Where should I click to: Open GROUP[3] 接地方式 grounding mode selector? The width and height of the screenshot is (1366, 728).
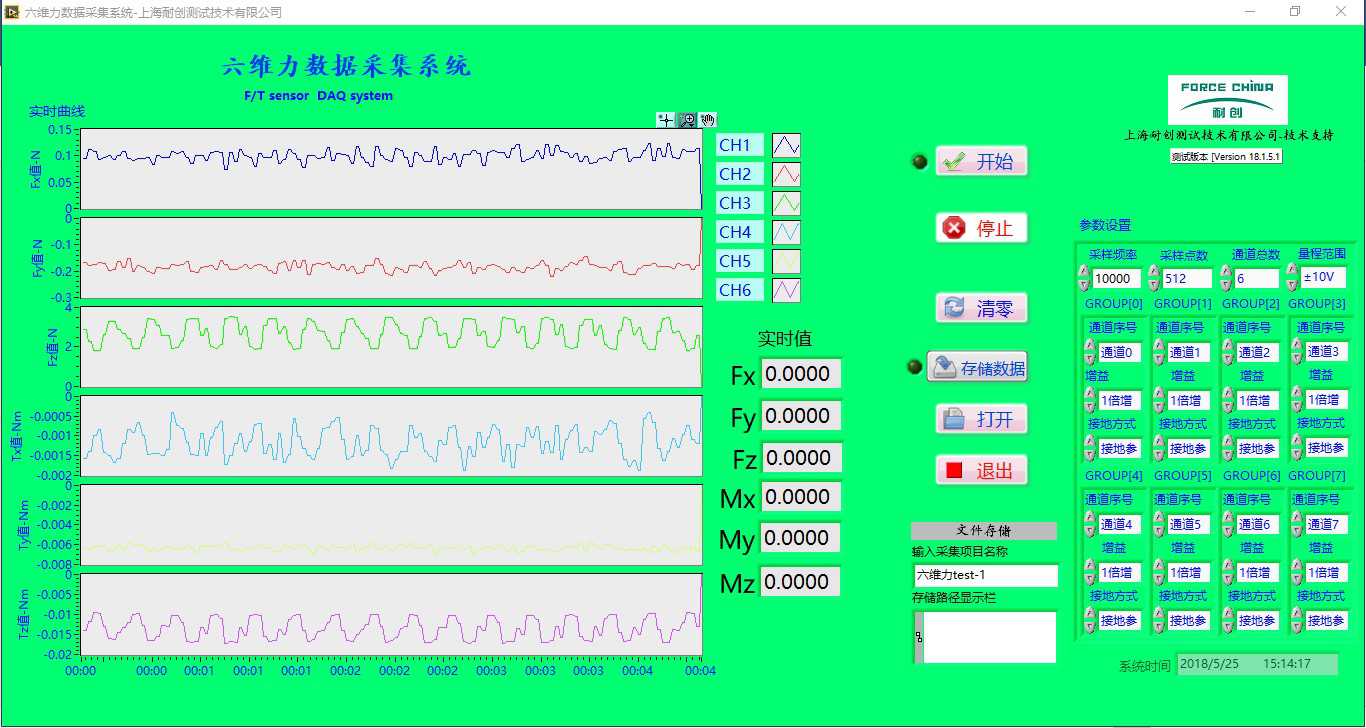(x=1325, y=448)
